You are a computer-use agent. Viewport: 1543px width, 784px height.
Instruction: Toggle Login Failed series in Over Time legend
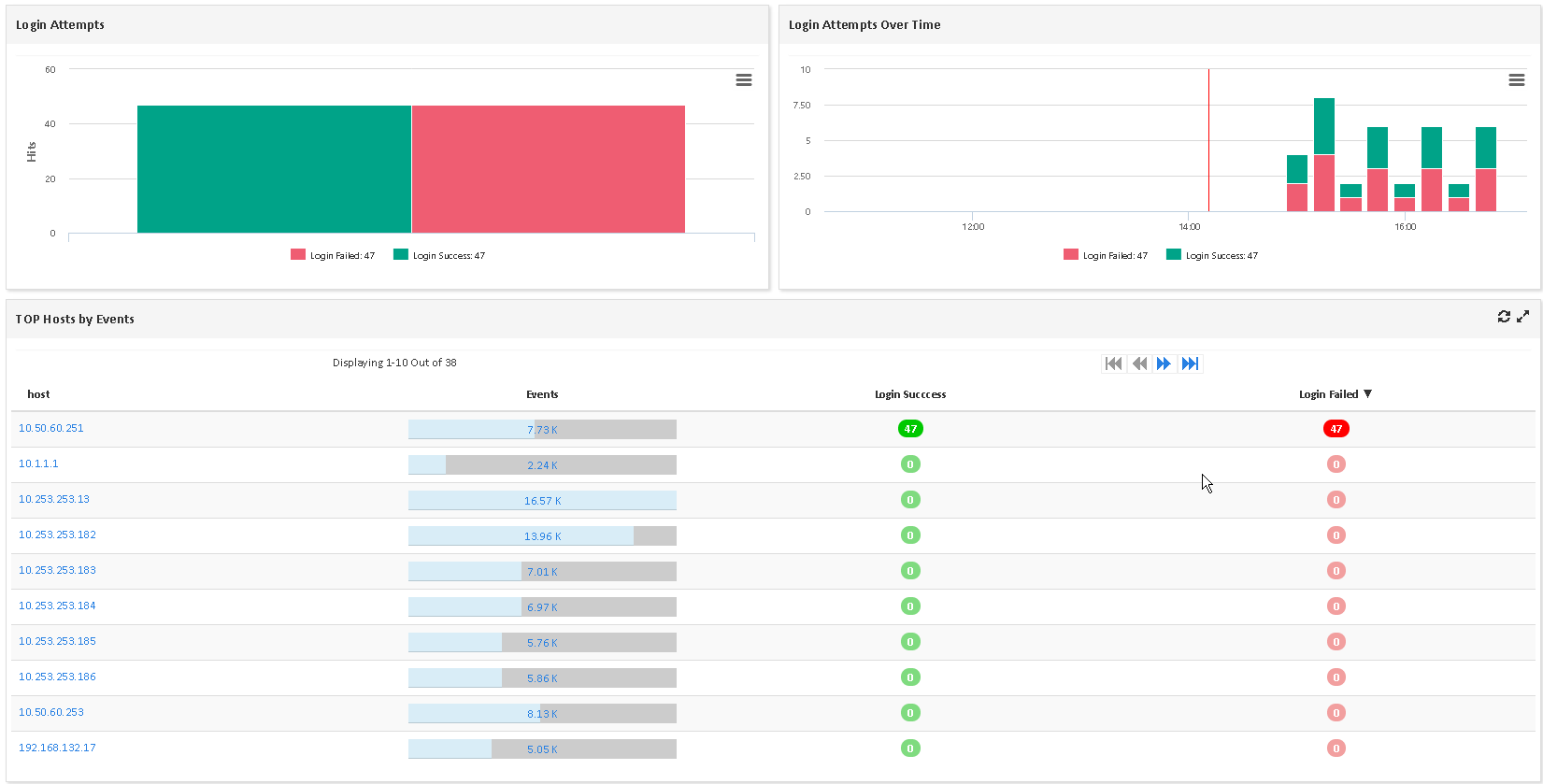coord(1106,255)
